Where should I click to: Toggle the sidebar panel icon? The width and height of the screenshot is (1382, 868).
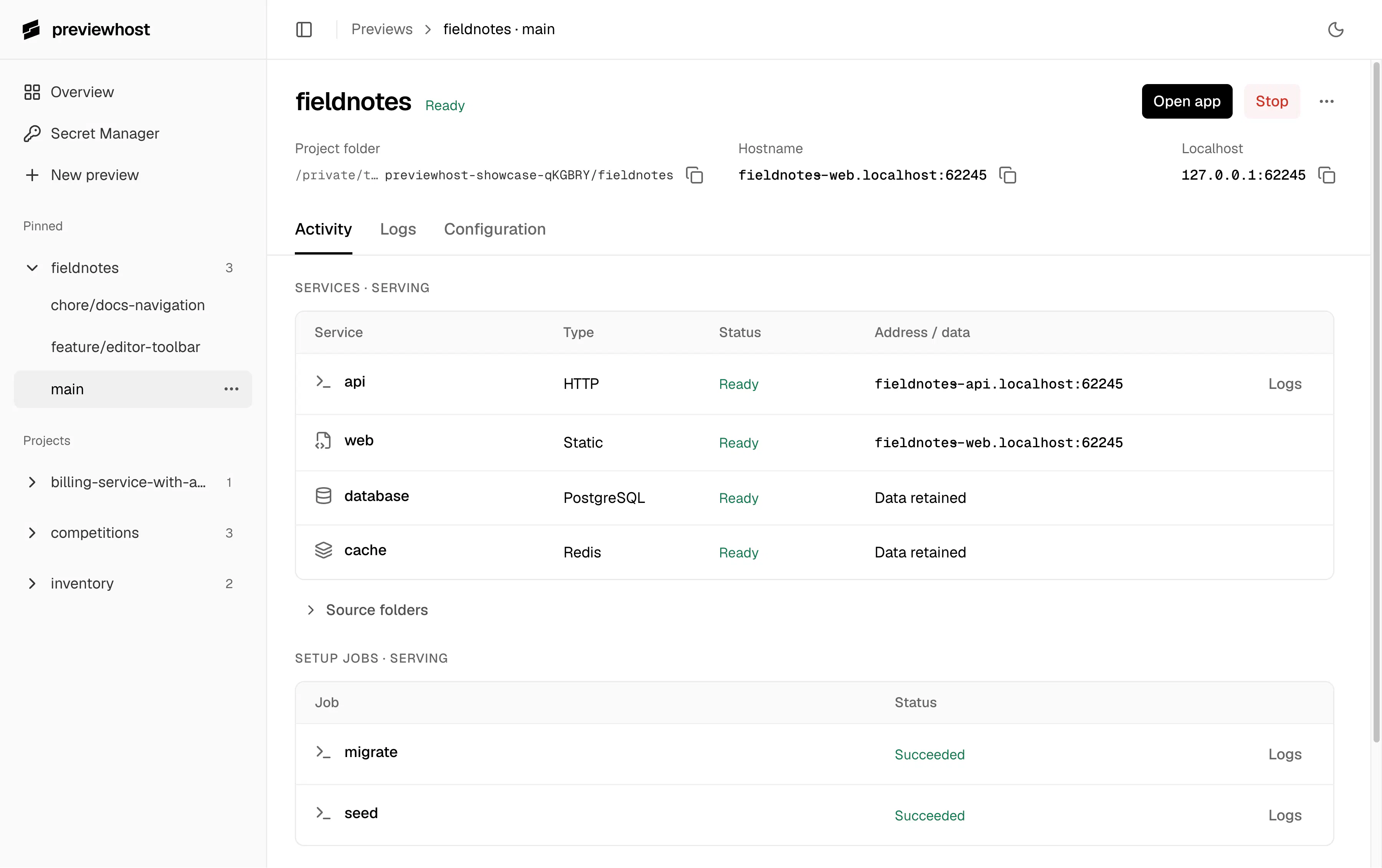(x=304, y=29)
